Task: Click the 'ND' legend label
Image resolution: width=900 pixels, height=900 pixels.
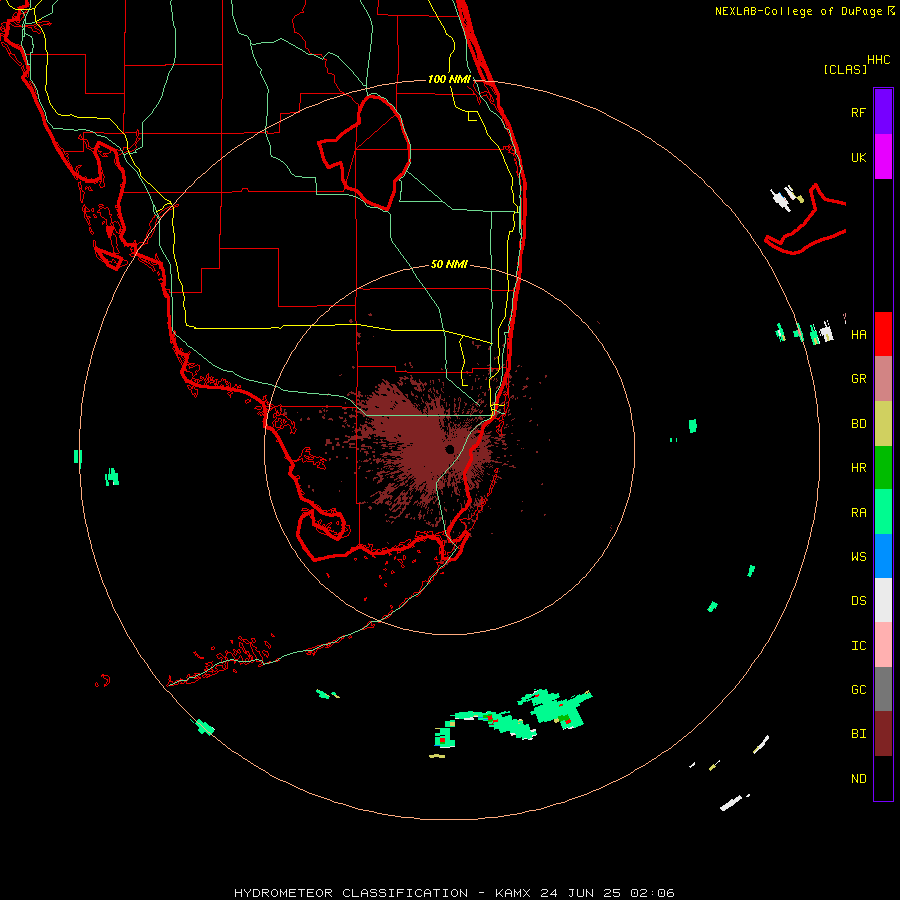Action: point(858,779)
